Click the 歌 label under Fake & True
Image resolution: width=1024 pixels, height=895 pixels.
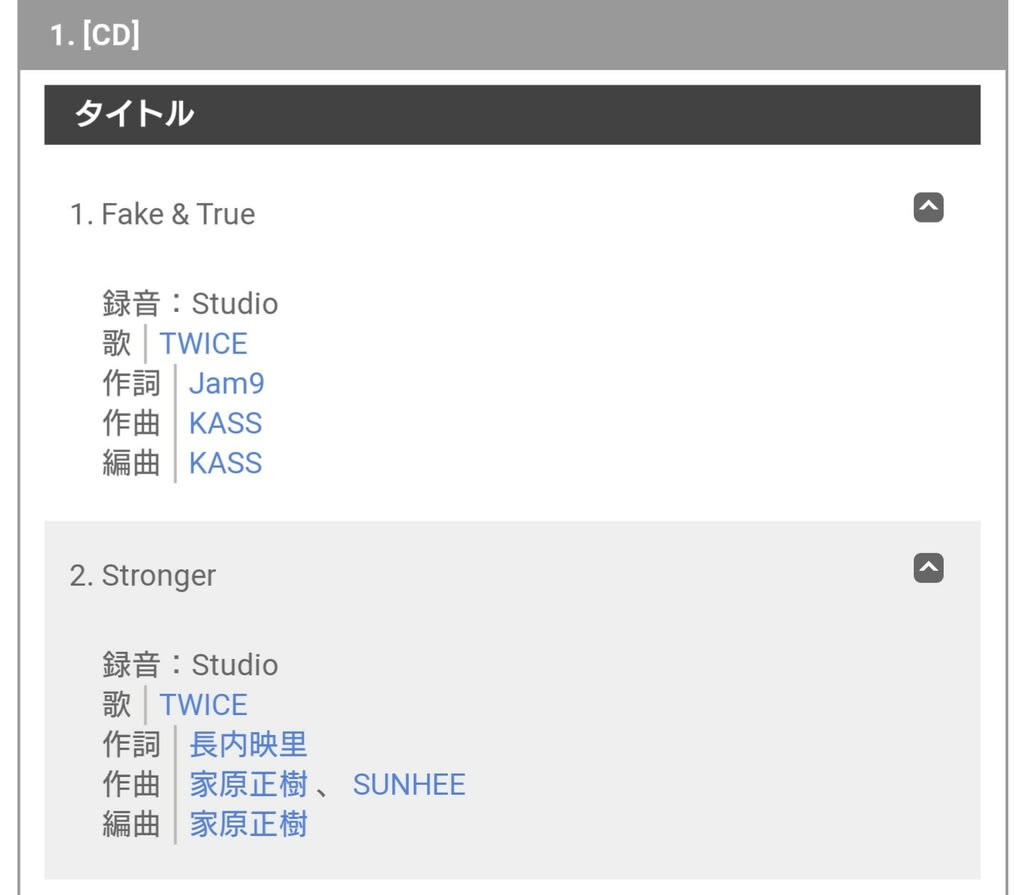pos(117,344)
